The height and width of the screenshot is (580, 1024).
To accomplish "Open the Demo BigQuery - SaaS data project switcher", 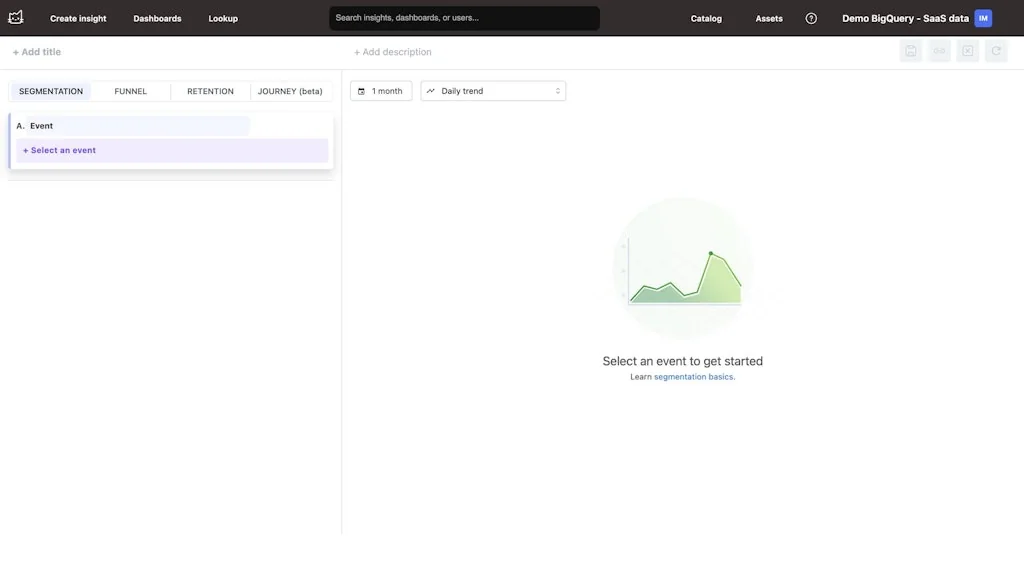I will click(905, 18).
